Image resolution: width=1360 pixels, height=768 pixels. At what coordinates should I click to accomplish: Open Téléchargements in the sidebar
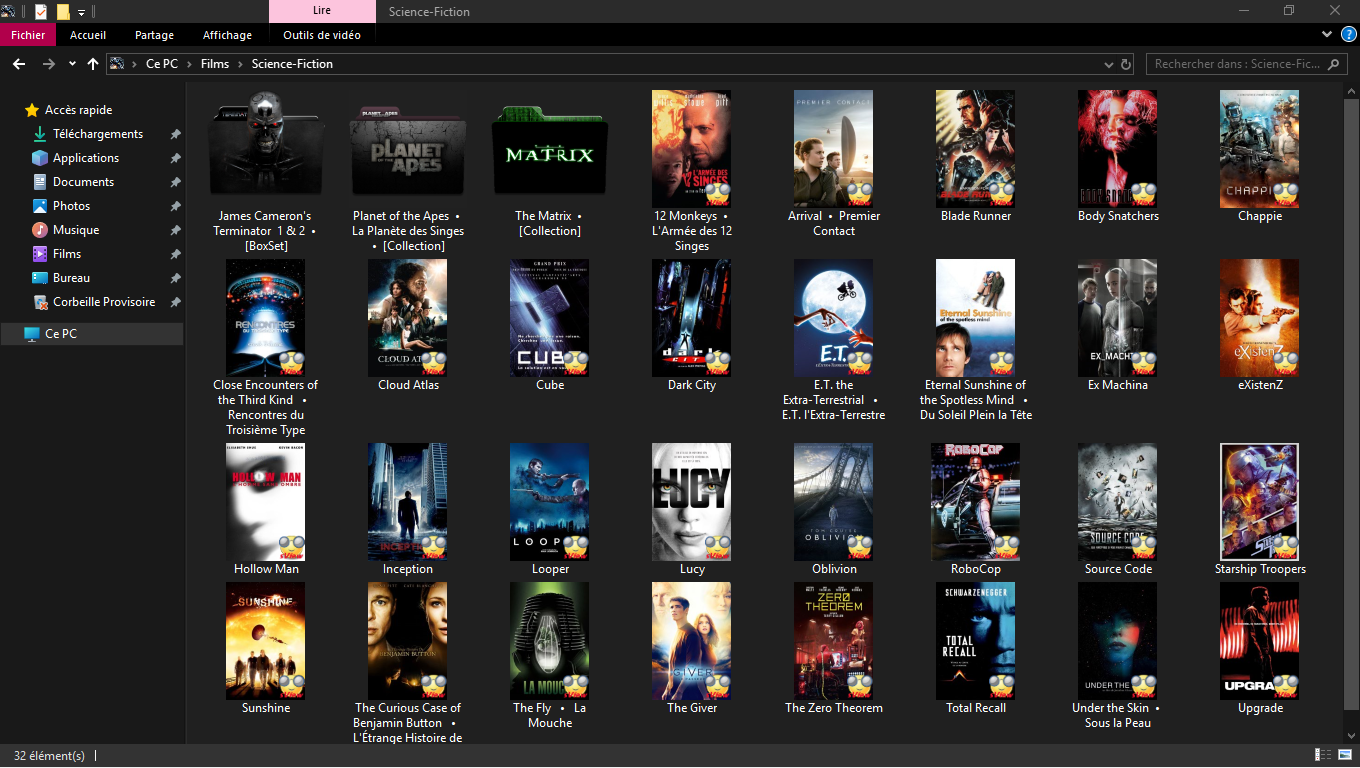[x=97, y=134]
